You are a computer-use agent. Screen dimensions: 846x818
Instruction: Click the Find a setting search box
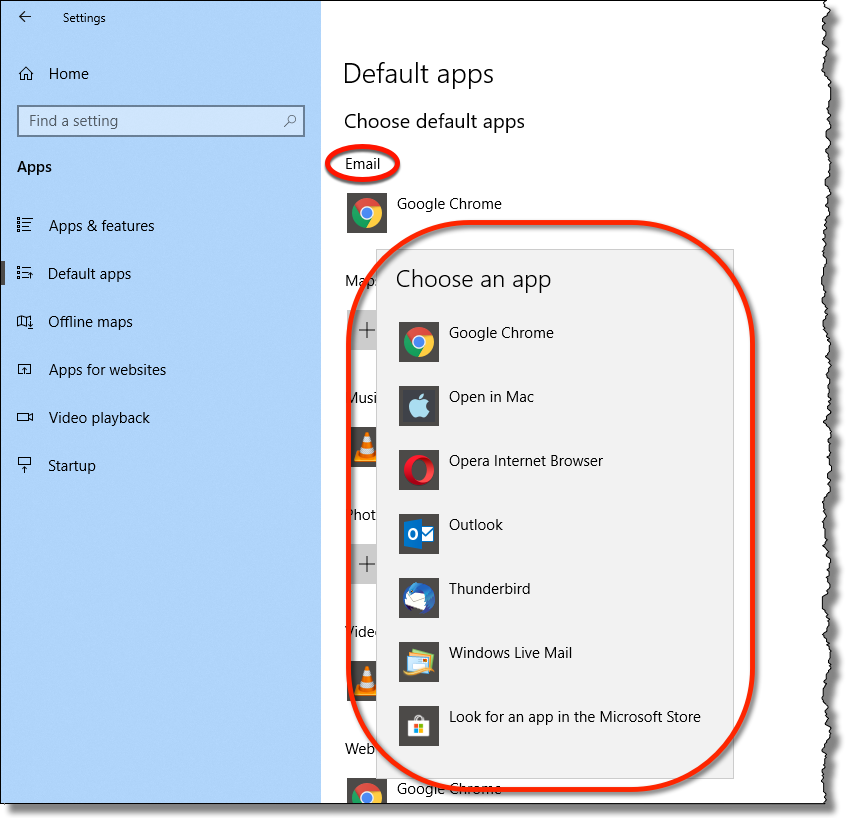point(160,121)
